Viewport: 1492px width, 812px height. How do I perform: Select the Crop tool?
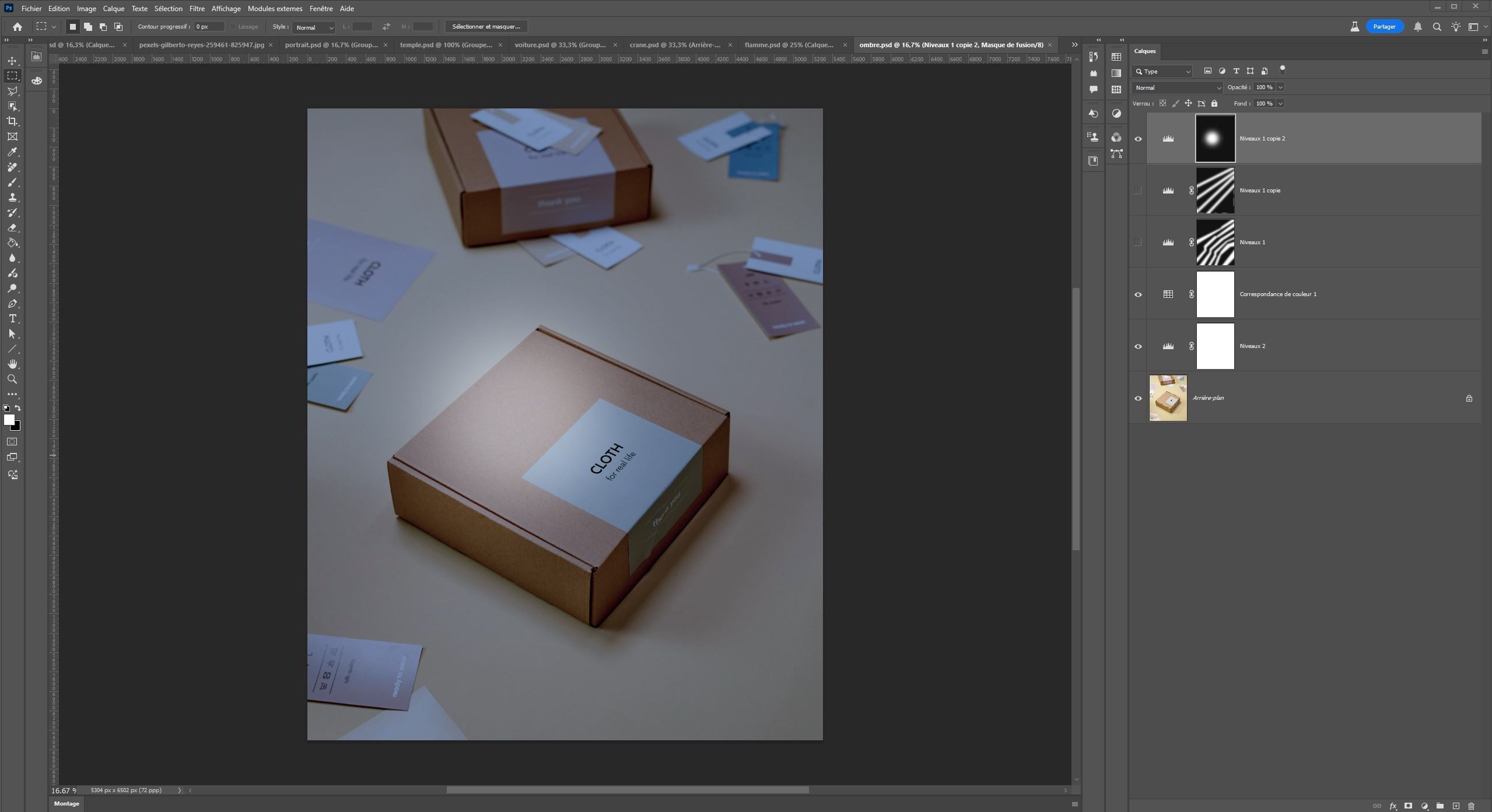click(12, 121)
